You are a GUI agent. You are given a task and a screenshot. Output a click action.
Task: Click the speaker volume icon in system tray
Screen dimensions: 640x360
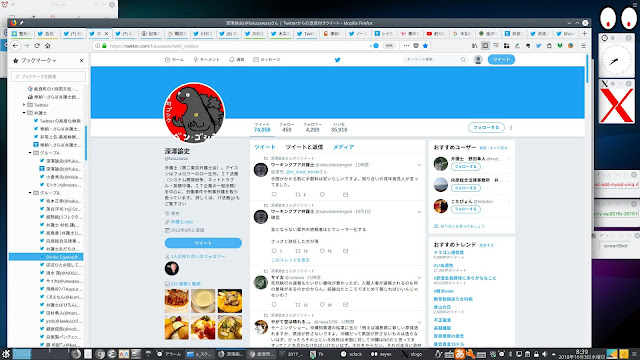(544, 354)
